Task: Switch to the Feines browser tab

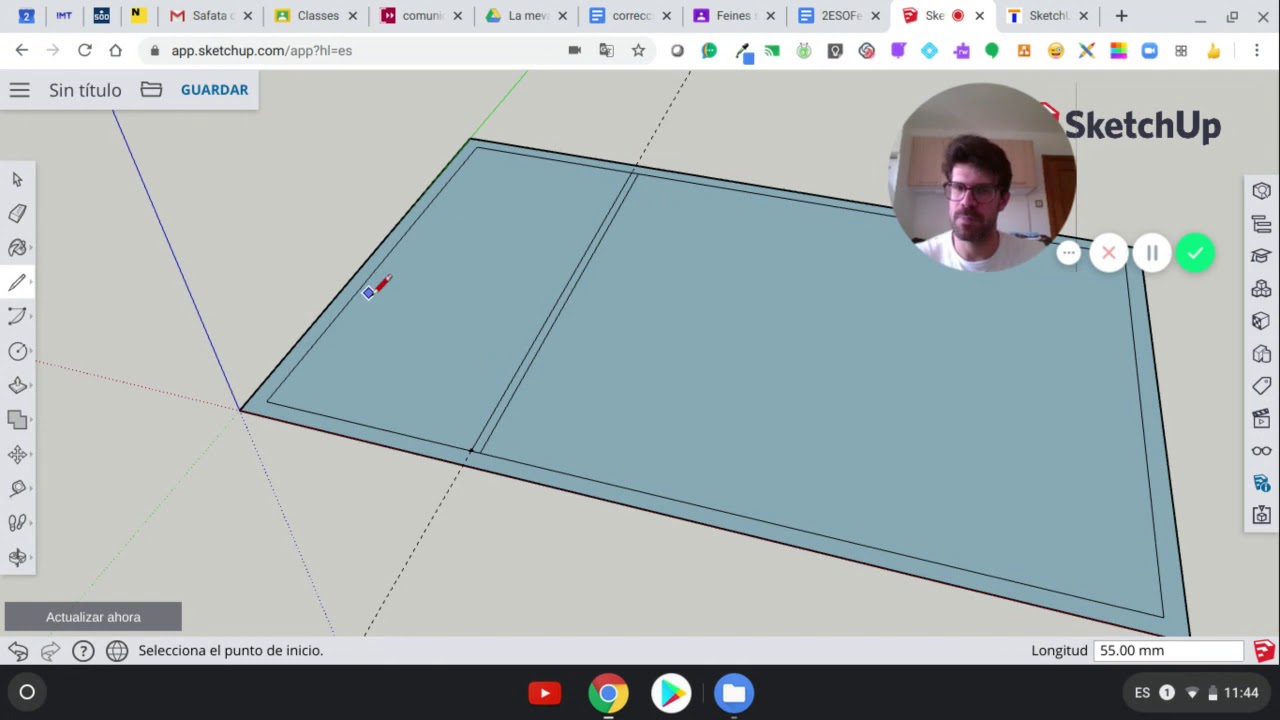Action: tap(732, 16)
